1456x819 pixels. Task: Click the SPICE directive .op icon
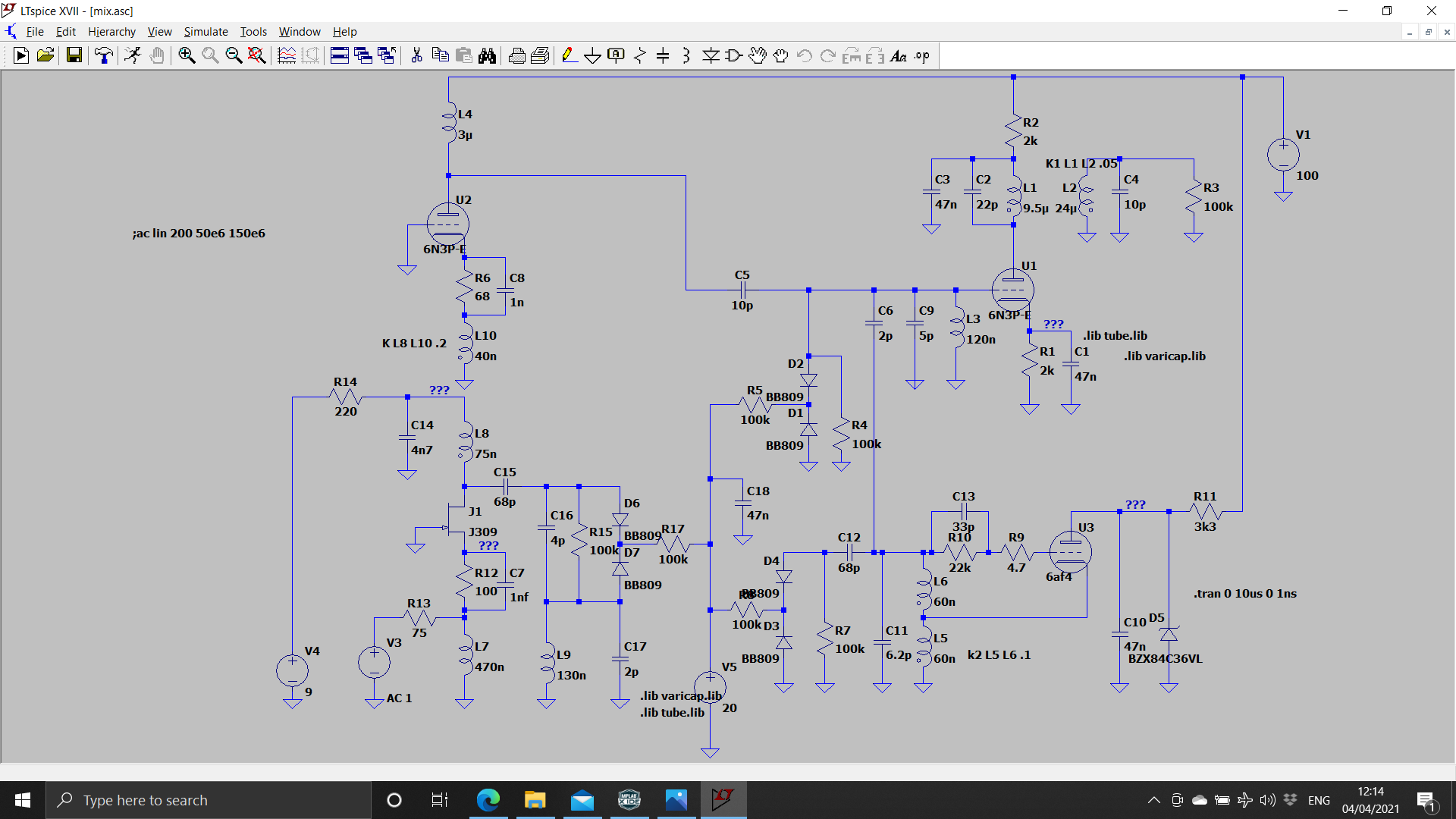[922, 55]
